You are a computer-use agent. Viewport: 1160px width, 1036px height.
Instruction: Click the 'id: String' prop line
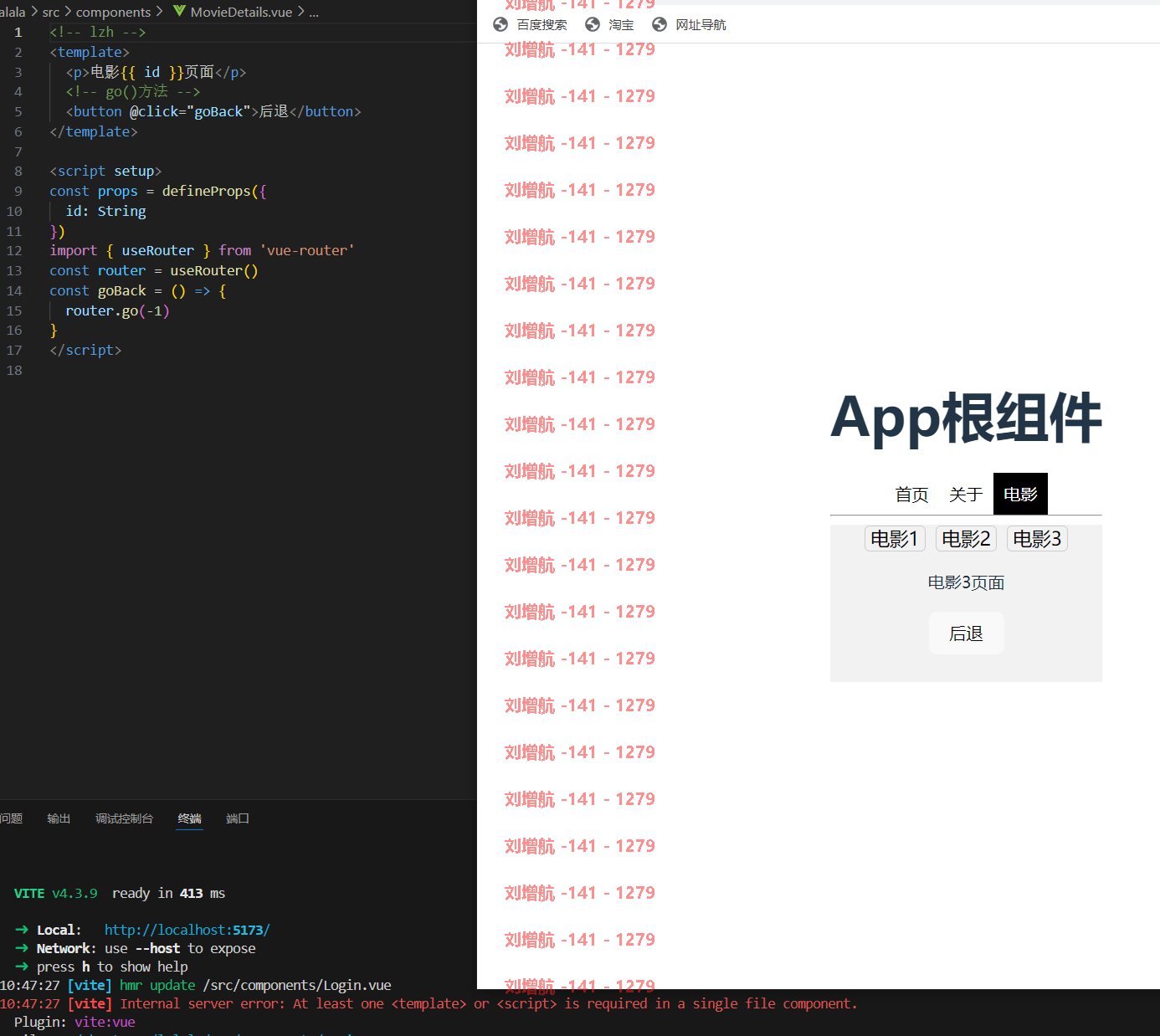(105, 211)
